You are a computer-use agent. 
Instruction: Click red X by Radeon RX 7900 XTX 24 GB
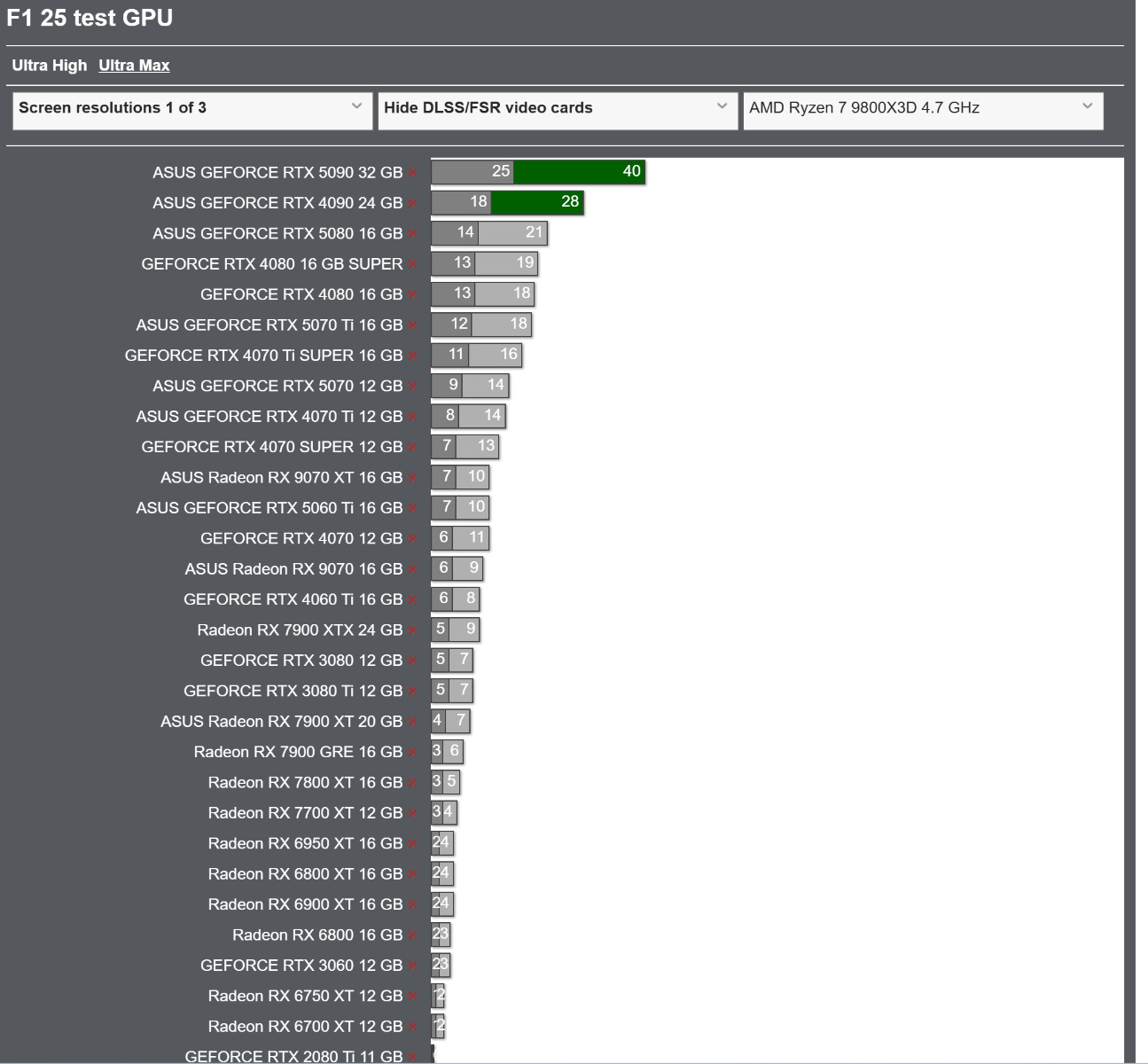413,631
